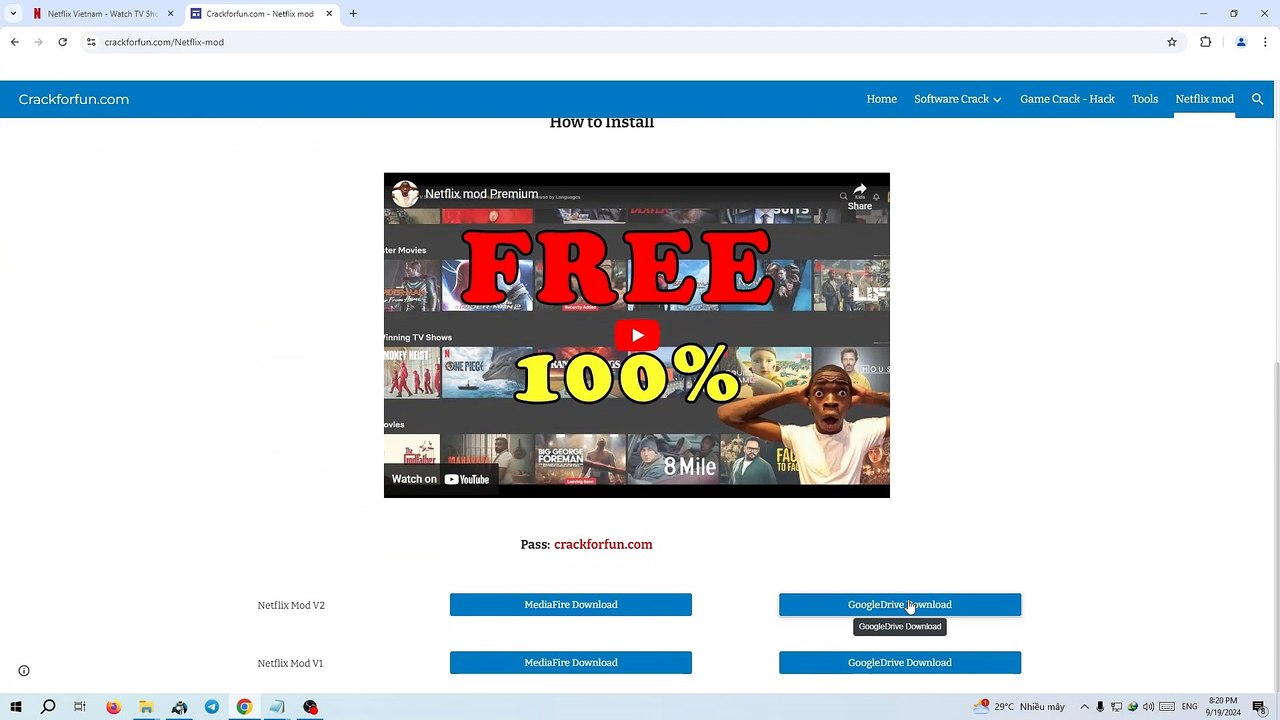Open the Crackforfun.com site logo link
Image resolution: width=1280 pixels, height=720 pixels.
coord(74,99)
